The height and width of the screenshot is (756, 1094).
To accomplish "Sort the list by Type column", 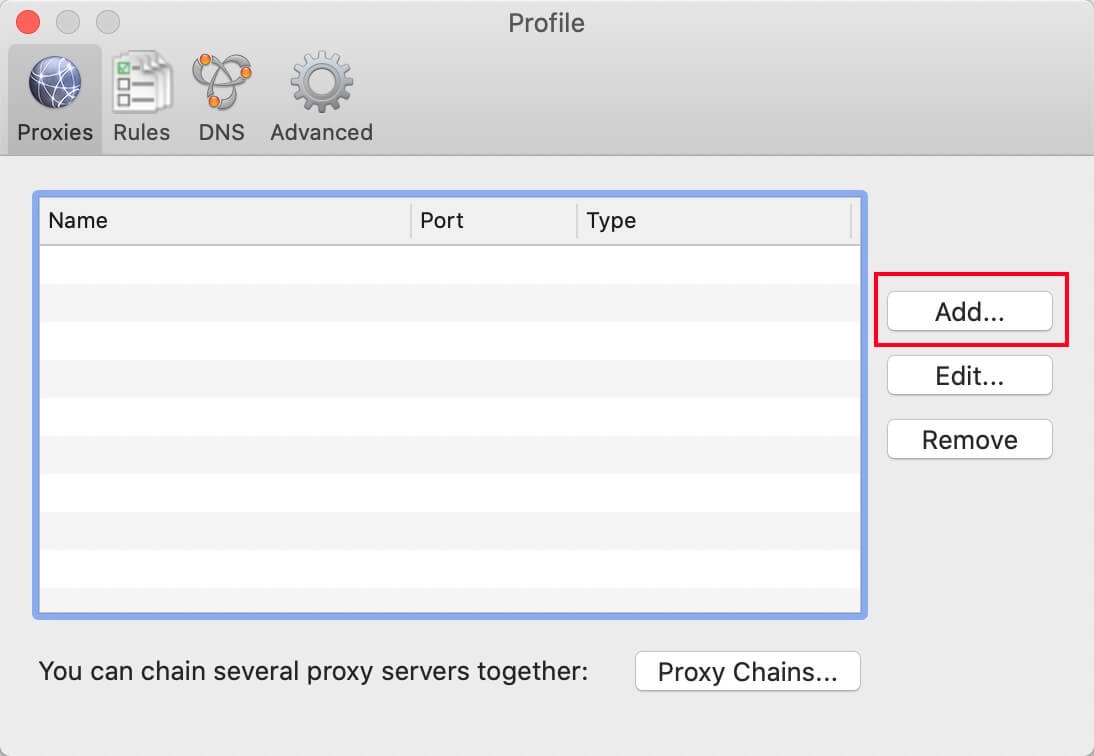I will tap(714, 221).
